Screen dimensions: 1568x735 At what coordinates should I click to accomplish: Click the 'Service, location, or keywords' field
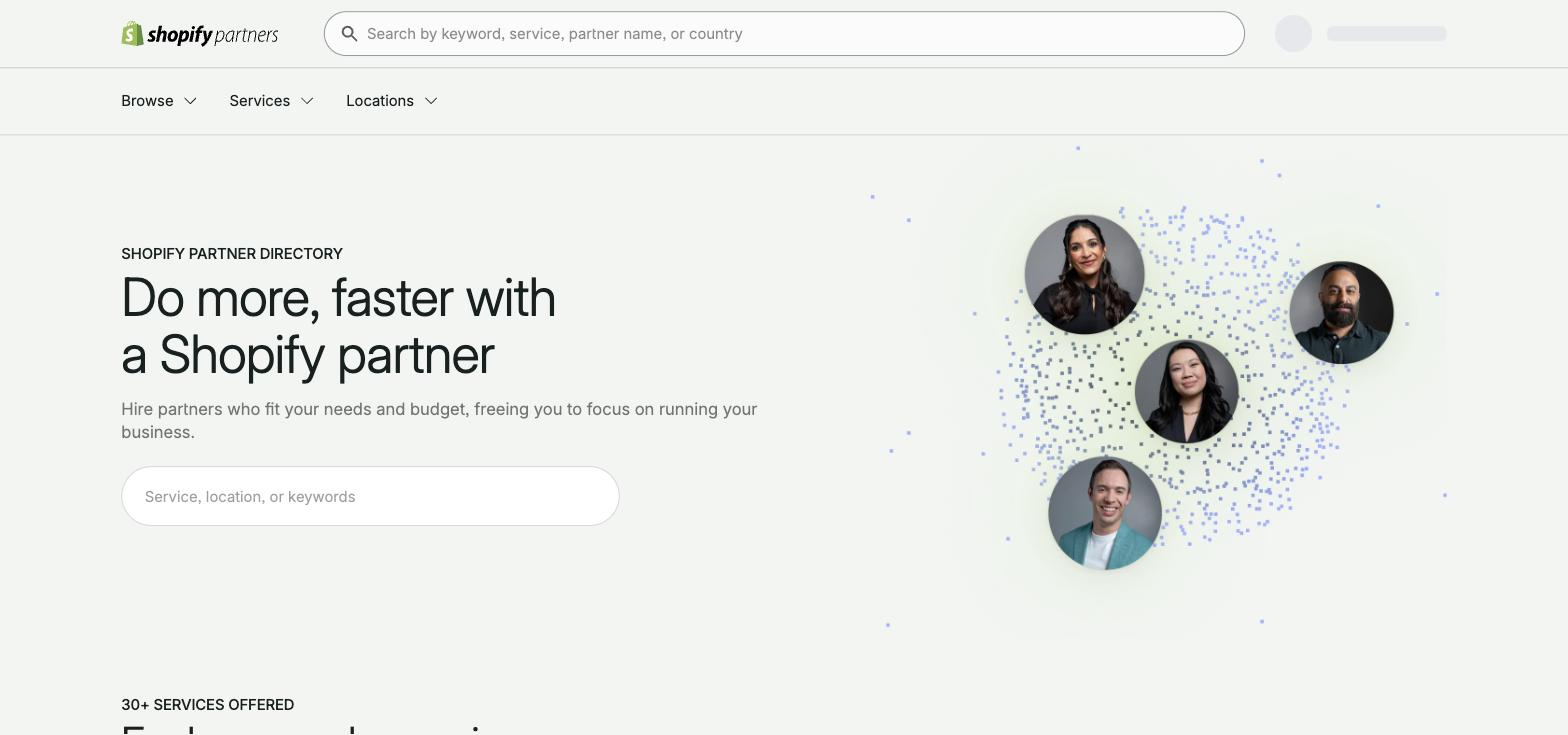370,496
